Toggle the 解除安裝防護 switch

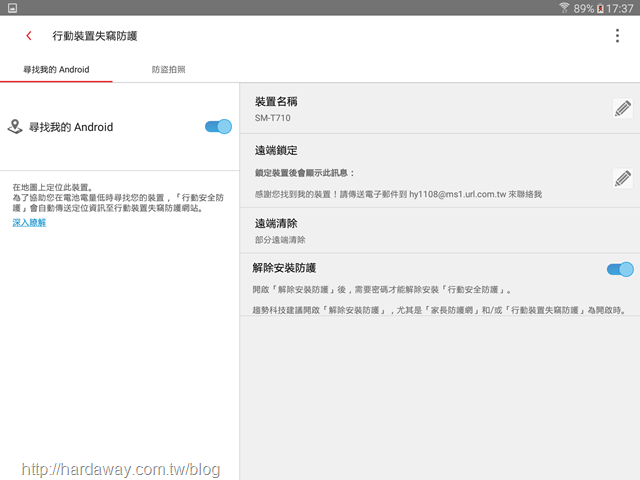[620, 269]
